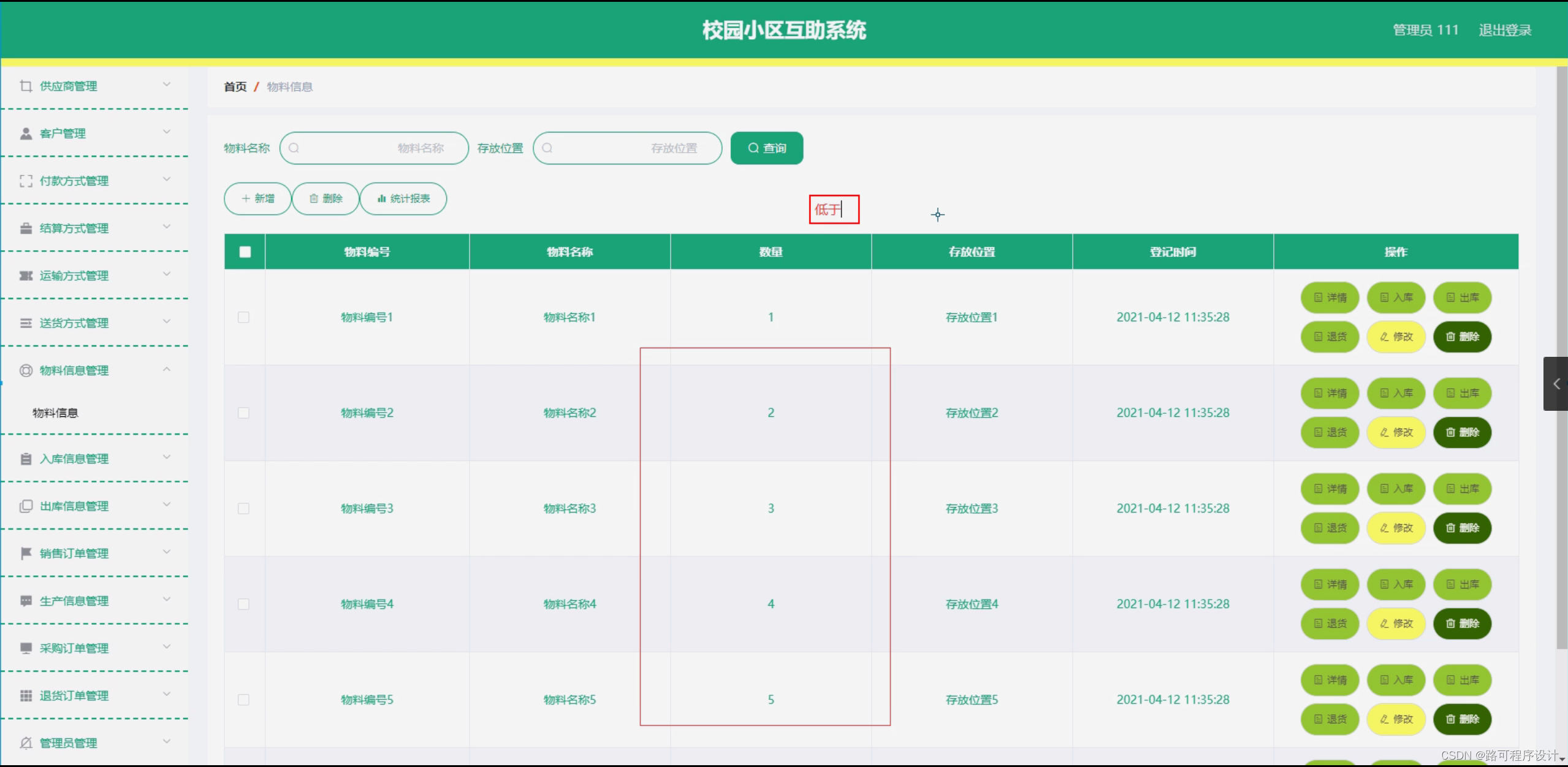The width and height of the screenshot is (1568, 767).
Task: Toggle the select-all checkbox in table header
Action: tap(244, 251)
